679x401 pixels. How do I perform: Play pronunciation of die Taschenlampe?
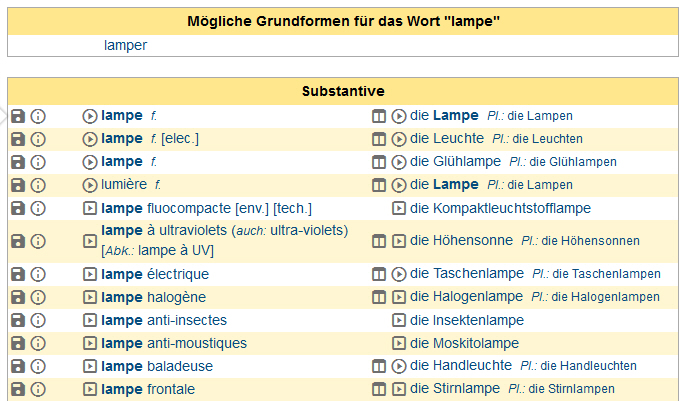(x=398, y=274)
